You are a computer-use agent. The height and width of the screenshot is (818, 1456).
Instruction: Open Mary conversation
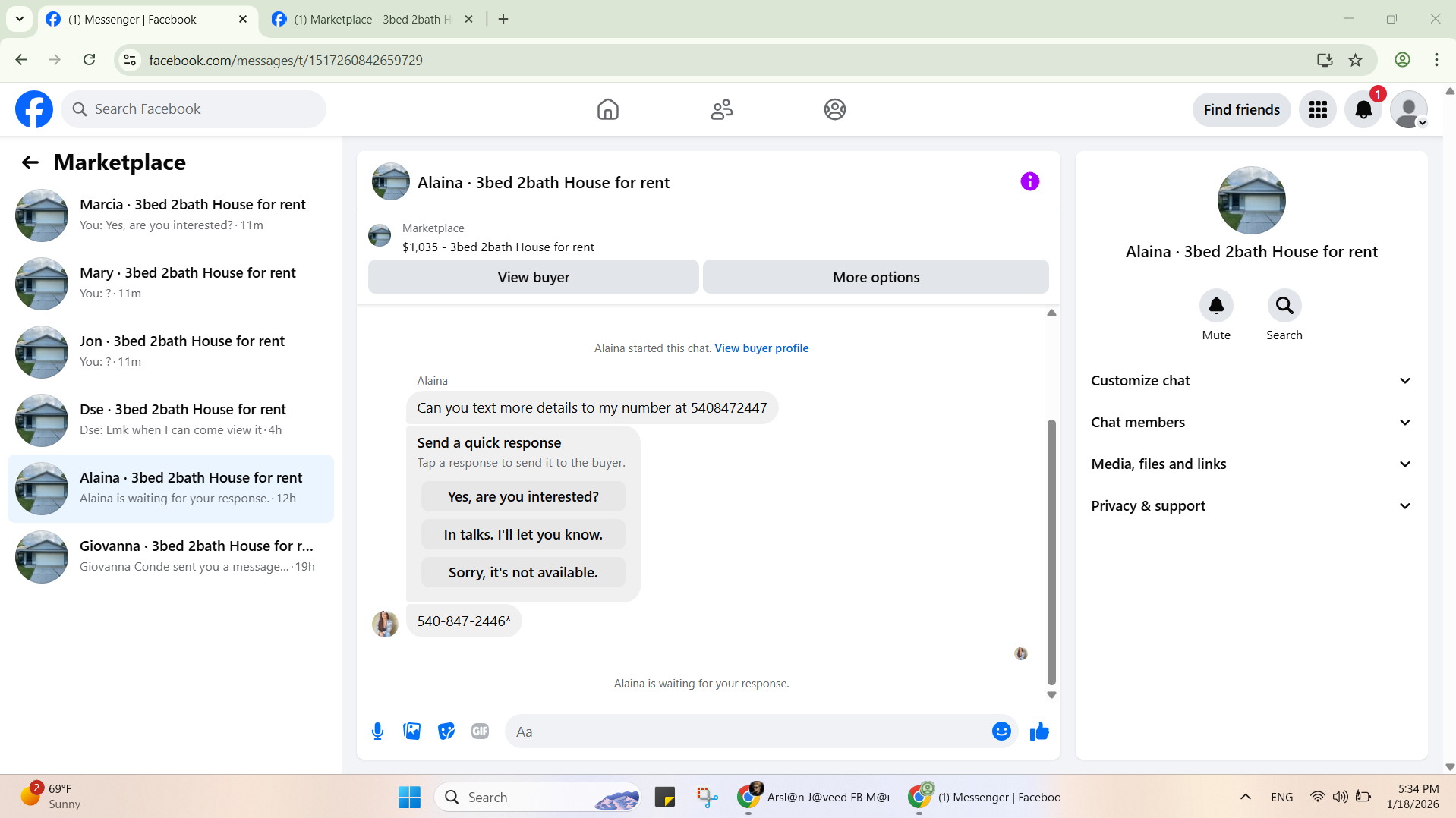pos(171,283)
